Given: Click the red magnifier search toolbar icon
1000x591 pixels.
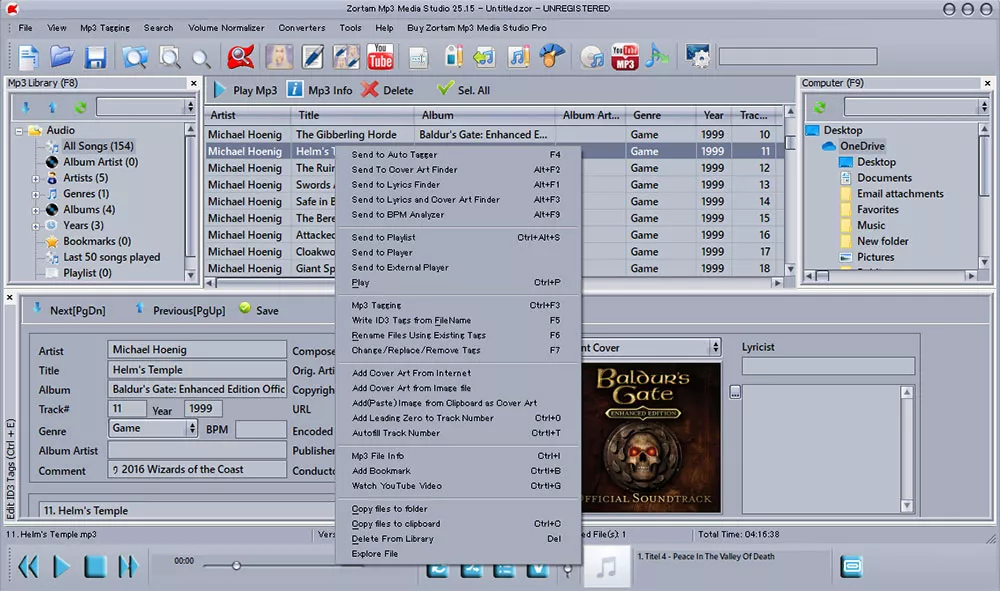Looking at the screenshot, I should (240, 57).
